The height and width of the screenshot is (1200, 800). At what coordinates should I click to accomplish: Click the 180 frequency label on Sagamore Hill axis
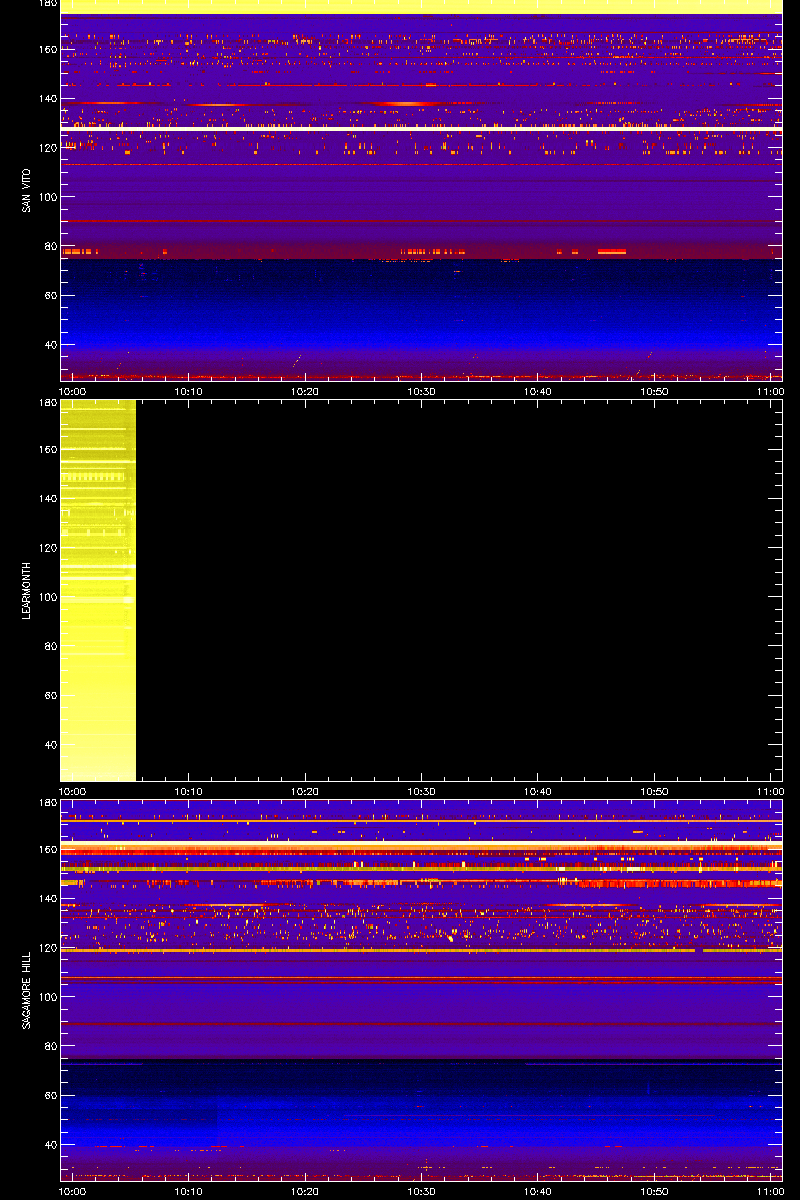click(47, 803)
